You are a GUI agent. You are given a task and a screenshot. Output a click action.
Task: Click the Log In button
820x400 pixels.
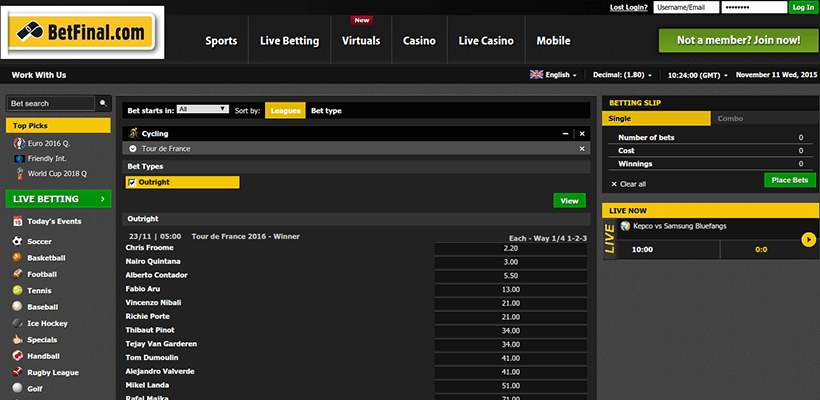pos(803,7)
